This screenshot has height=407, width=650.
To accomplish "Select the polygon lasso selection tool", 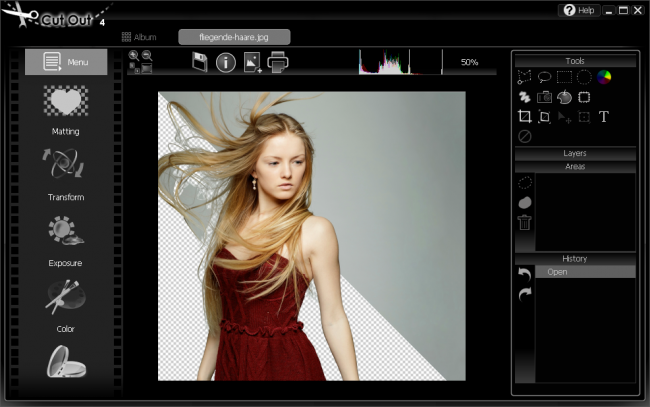I will click(x=525, y=77).
